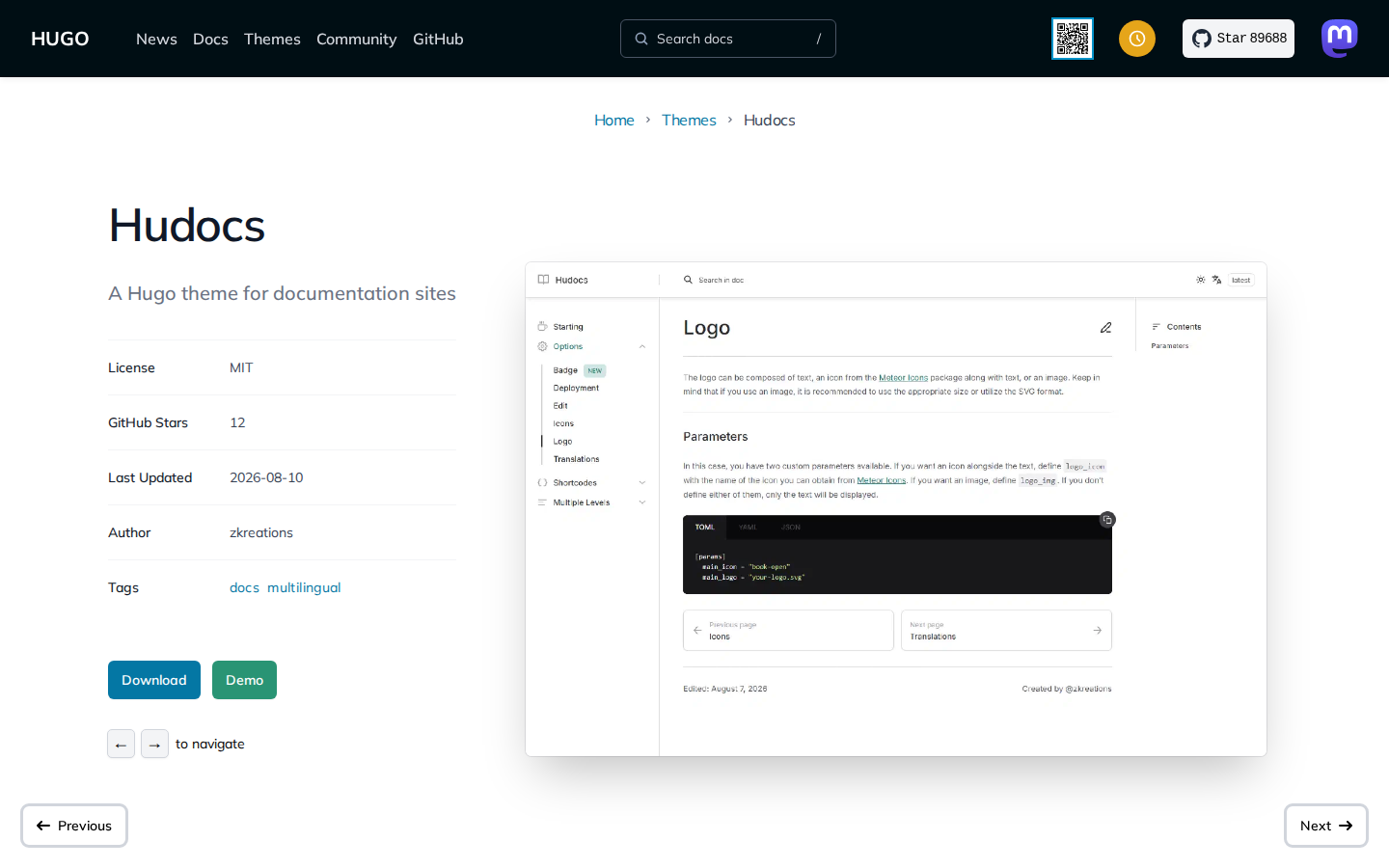
Task: Go to Themes in the top navigation
Action: coord(272,39)
